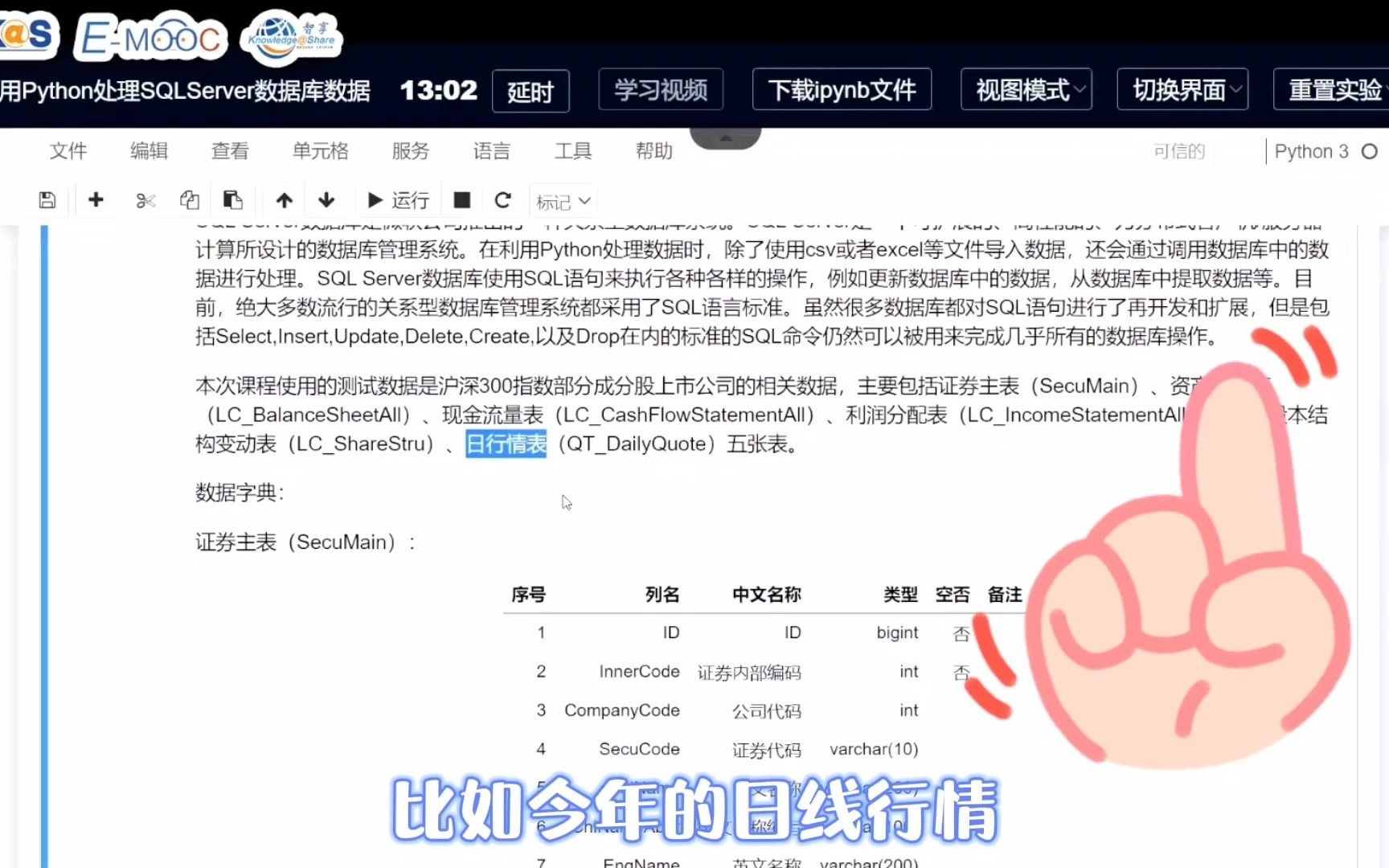Copy the selected cell
The width and height of the screenshot is (1389, 868).
[x=190, y=200]
